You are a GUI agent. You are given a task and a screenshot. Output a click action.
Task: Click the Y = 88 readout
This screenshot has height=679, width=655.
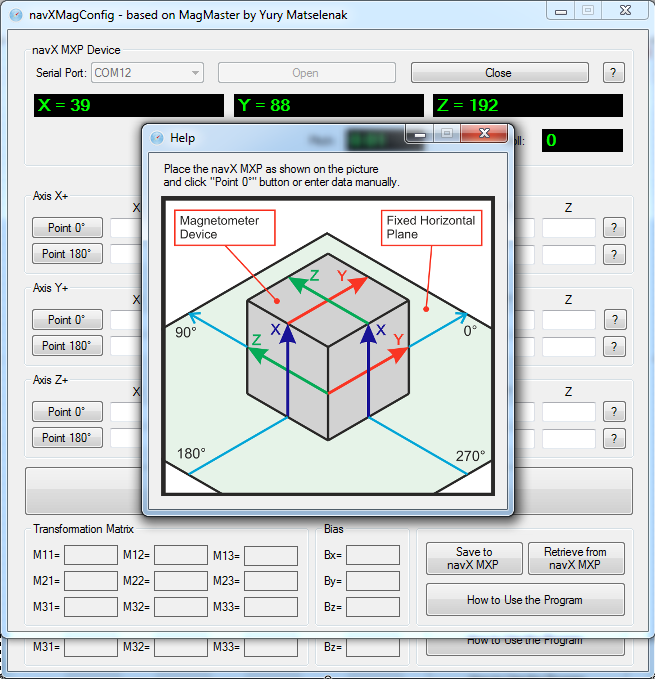(329, 105)
